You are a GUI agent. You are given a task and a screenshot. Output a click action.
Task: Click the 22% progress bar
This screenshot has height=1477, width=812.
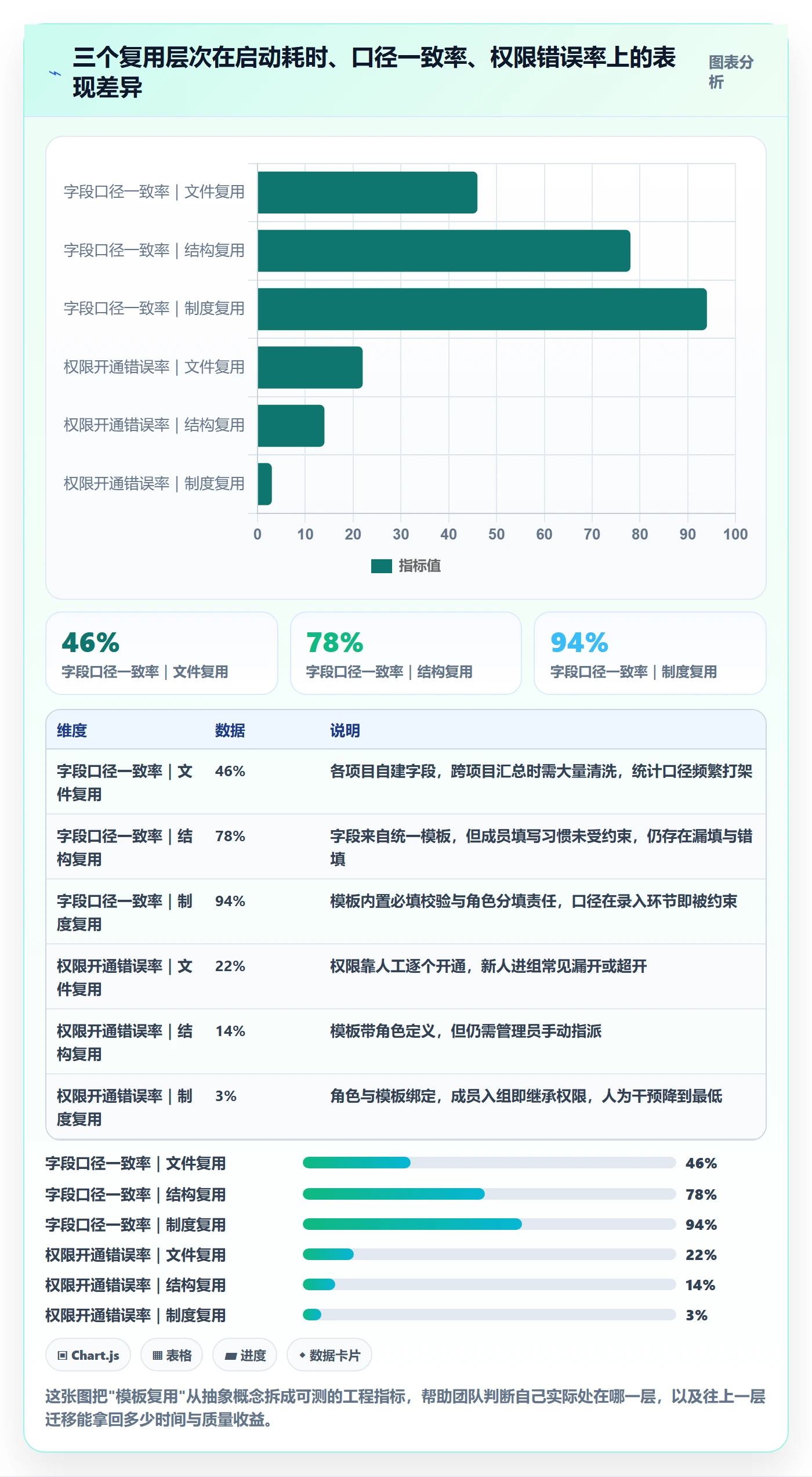[x=489, y=1254]
